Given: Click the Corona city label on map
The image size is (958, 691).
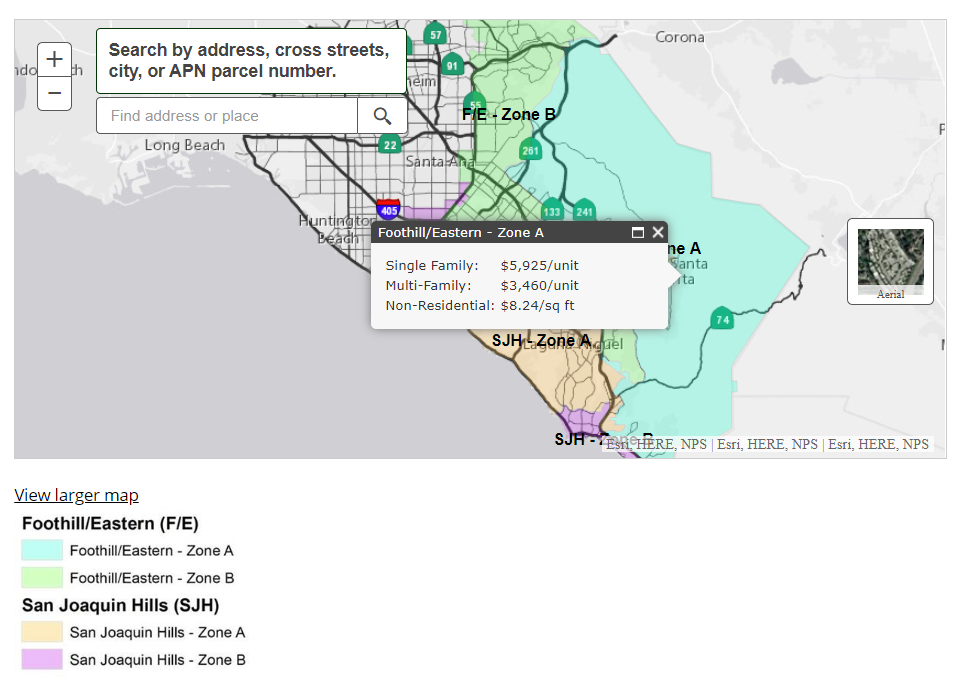Looking at the screenshot, I should click(680, 37).
